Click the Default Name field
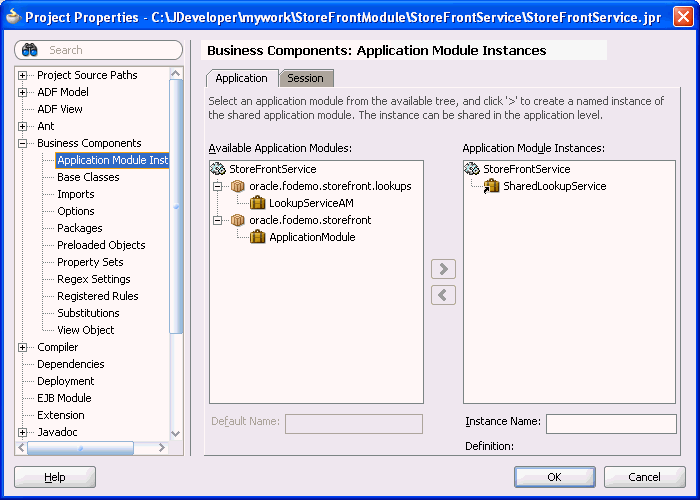Screen dimensions: 700x500 (x=354, y=424)
